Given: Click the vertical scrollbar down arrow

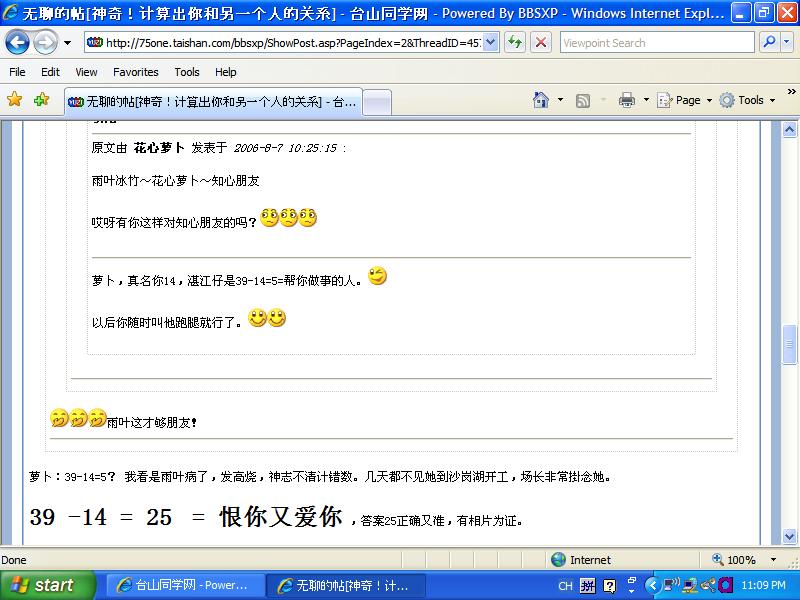Looking at the screenshot, I should pos(790,537).
